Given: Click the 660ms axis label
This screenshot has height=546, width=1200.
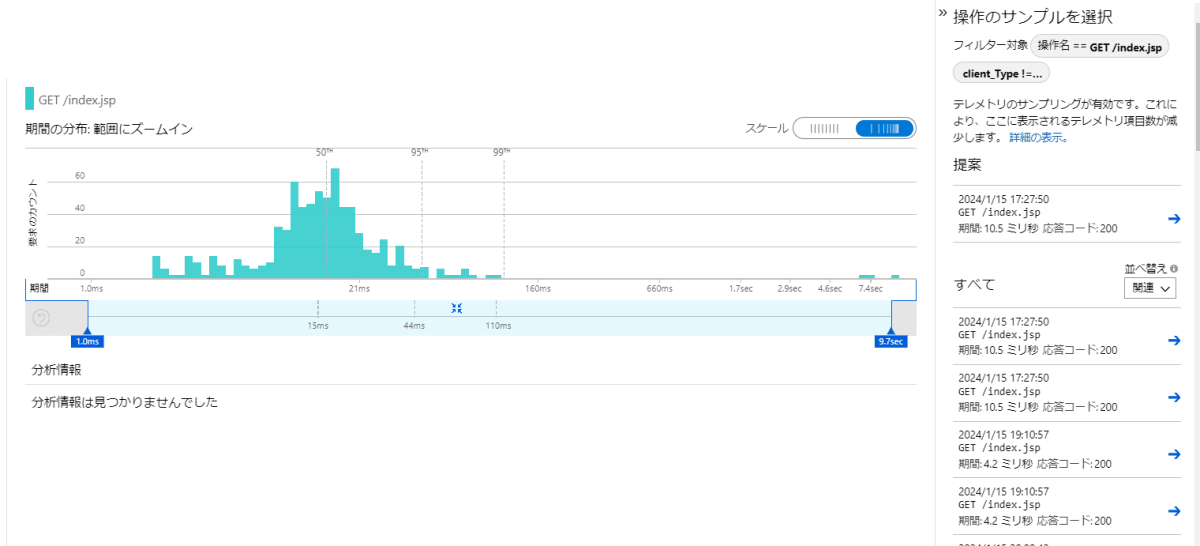Looking at the screenshot, I should [x=659, y=288].
